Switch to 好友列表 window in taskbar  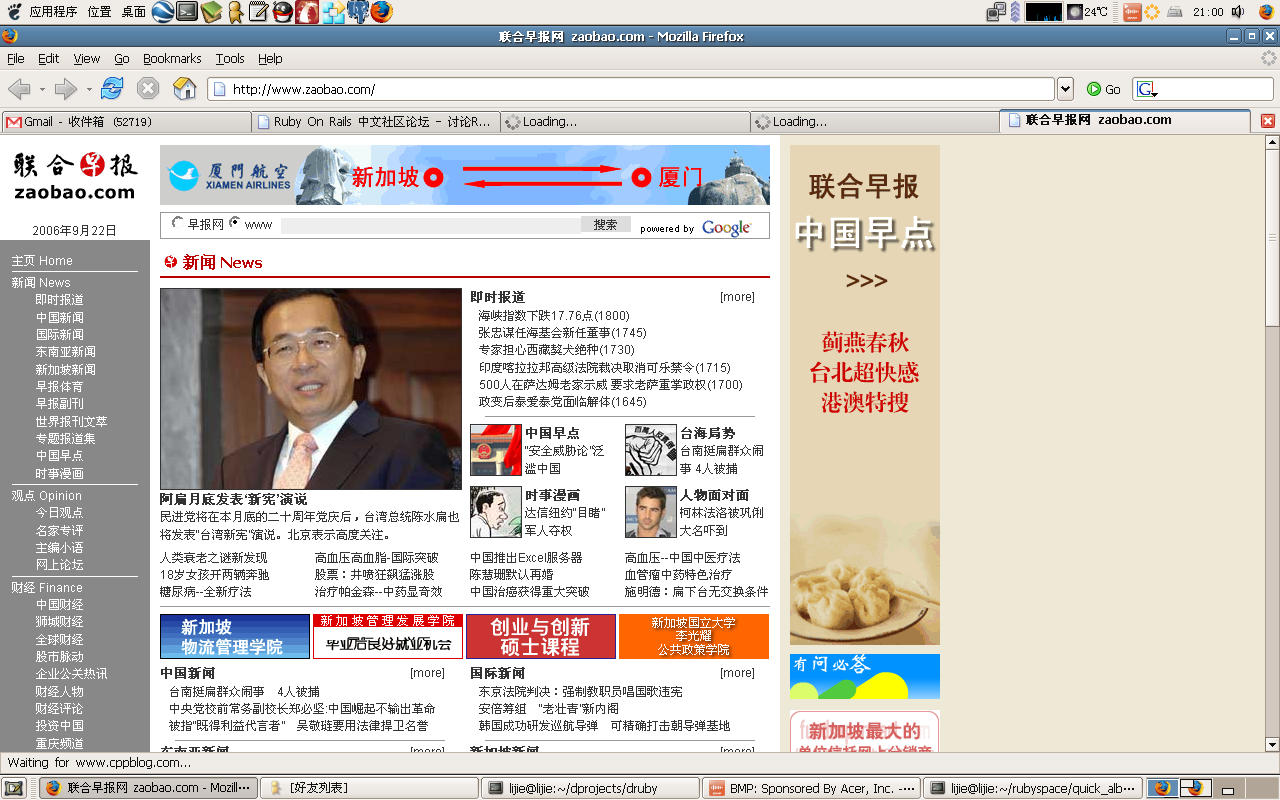pos(369,788)
